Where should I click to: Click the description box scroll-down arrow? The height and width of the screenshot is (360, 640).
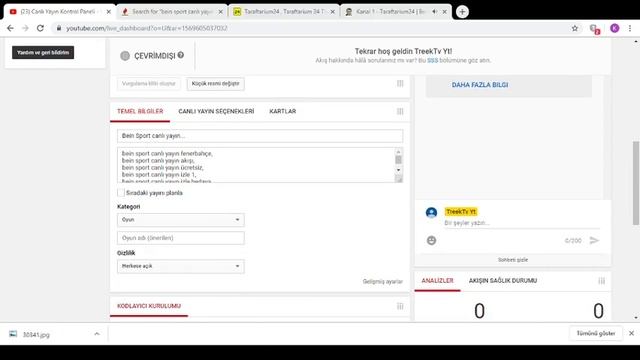[398, 170]
